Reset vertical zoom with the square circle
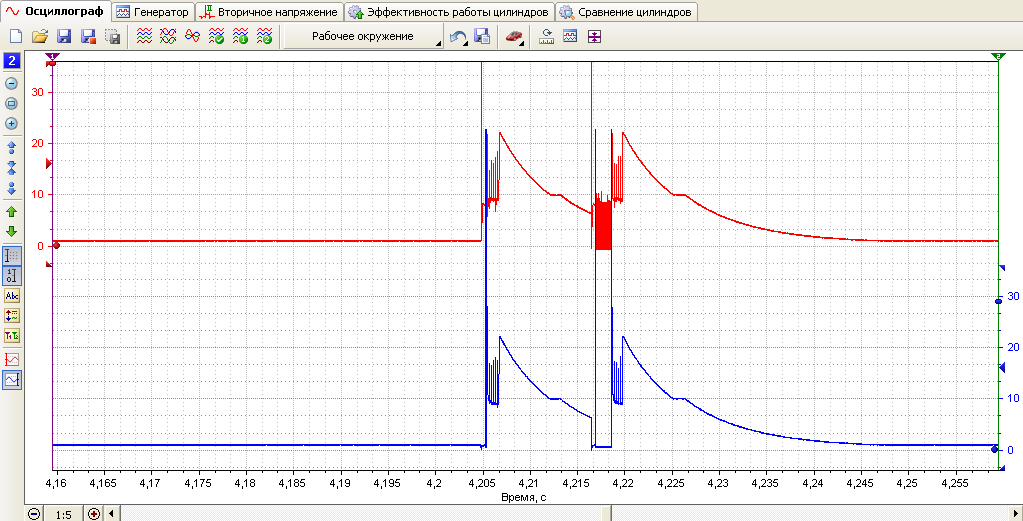Viewport: 1023px width, 521px height. 12,103
